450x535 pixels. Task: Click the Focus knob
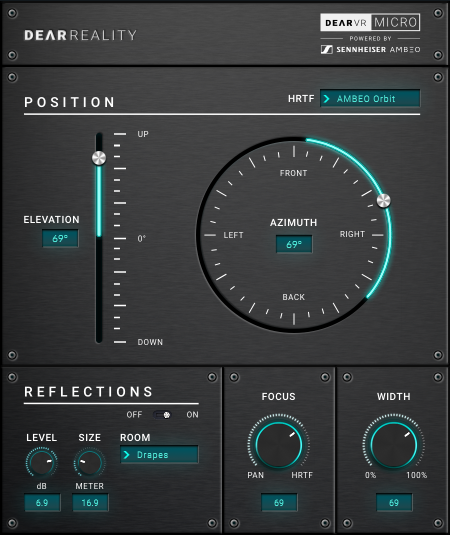pos(279,445)
